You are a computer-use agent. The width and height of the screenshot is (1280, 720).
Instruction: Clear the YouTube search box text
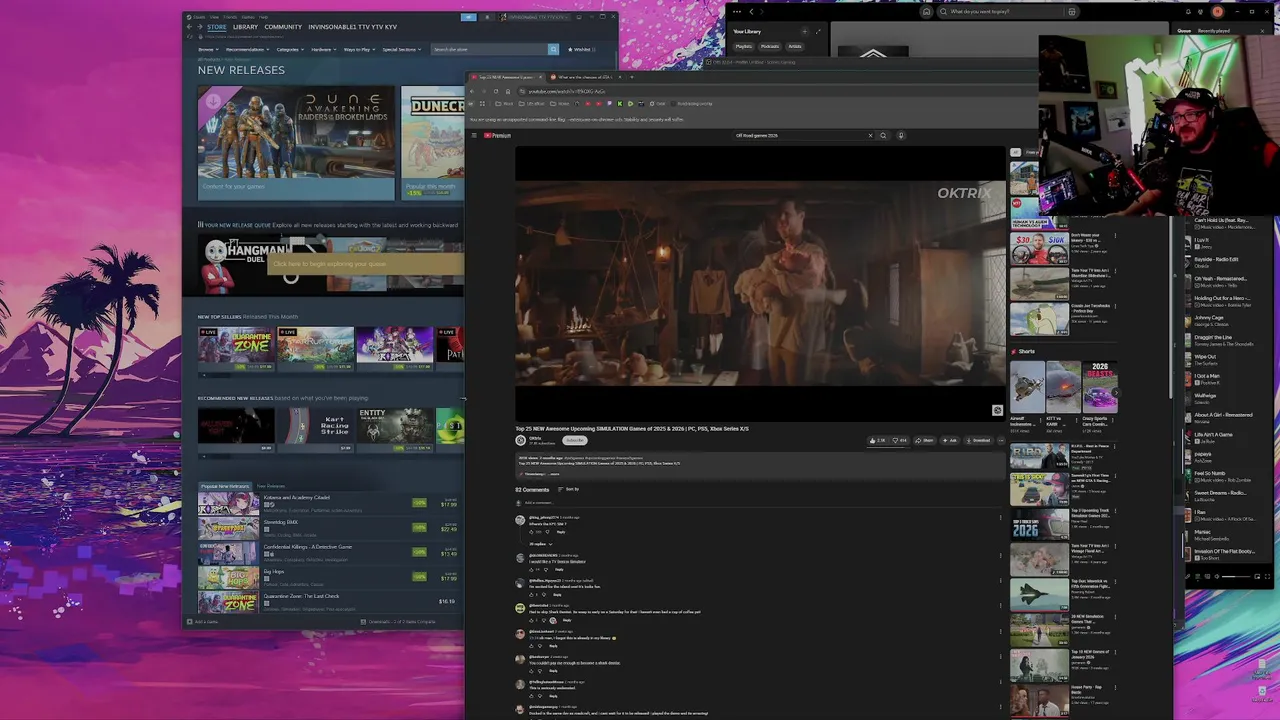click(x=870, y=135)
